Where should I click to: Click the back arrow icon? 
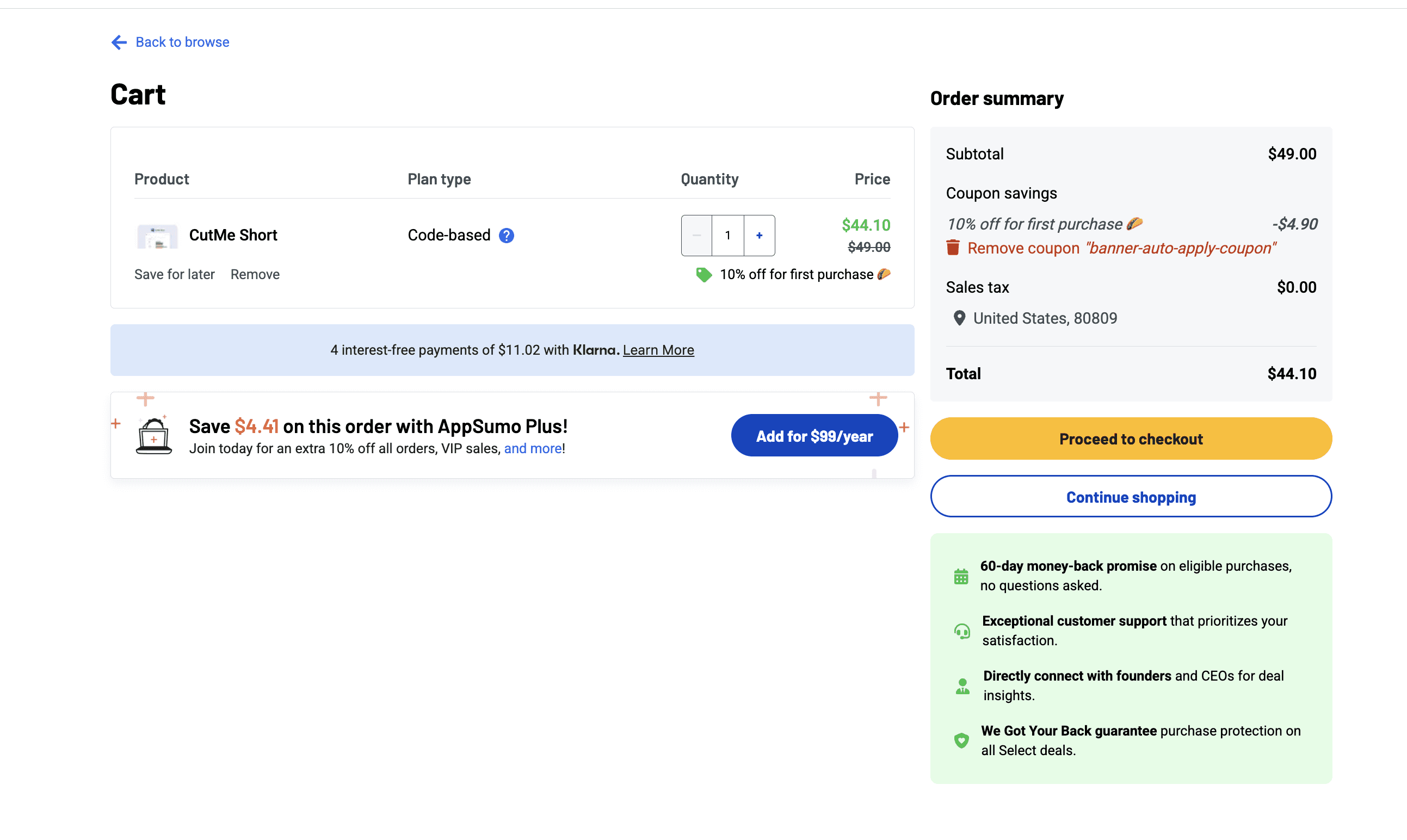(x=119, y=42)
